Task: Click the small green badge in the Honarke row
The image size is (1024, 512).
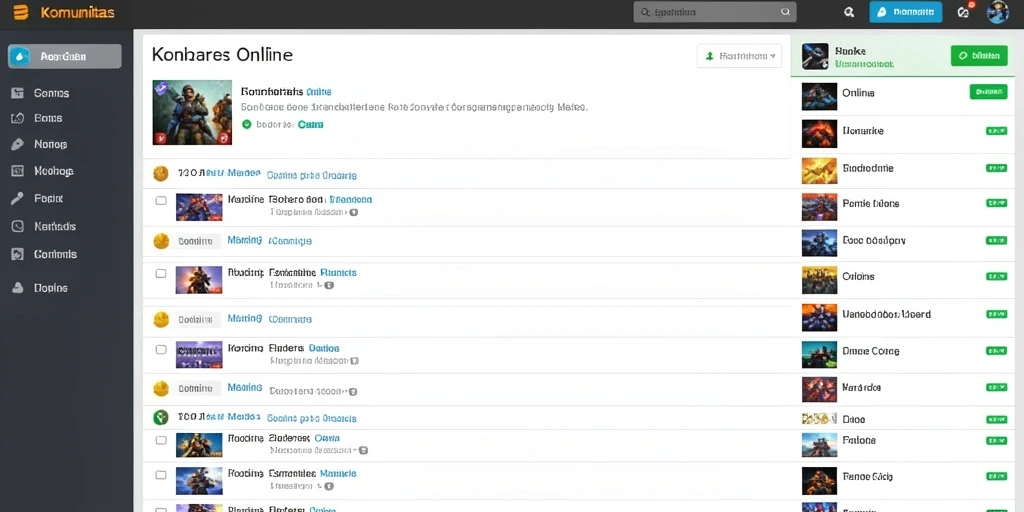Action: 996,131
